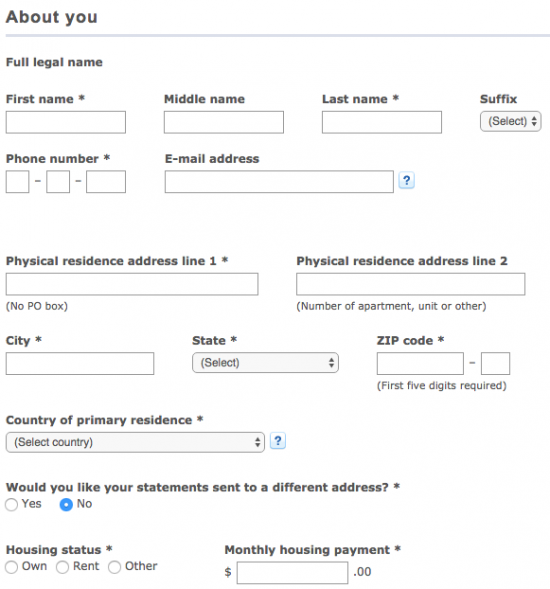Focus Physical residence address line 1

132,284
